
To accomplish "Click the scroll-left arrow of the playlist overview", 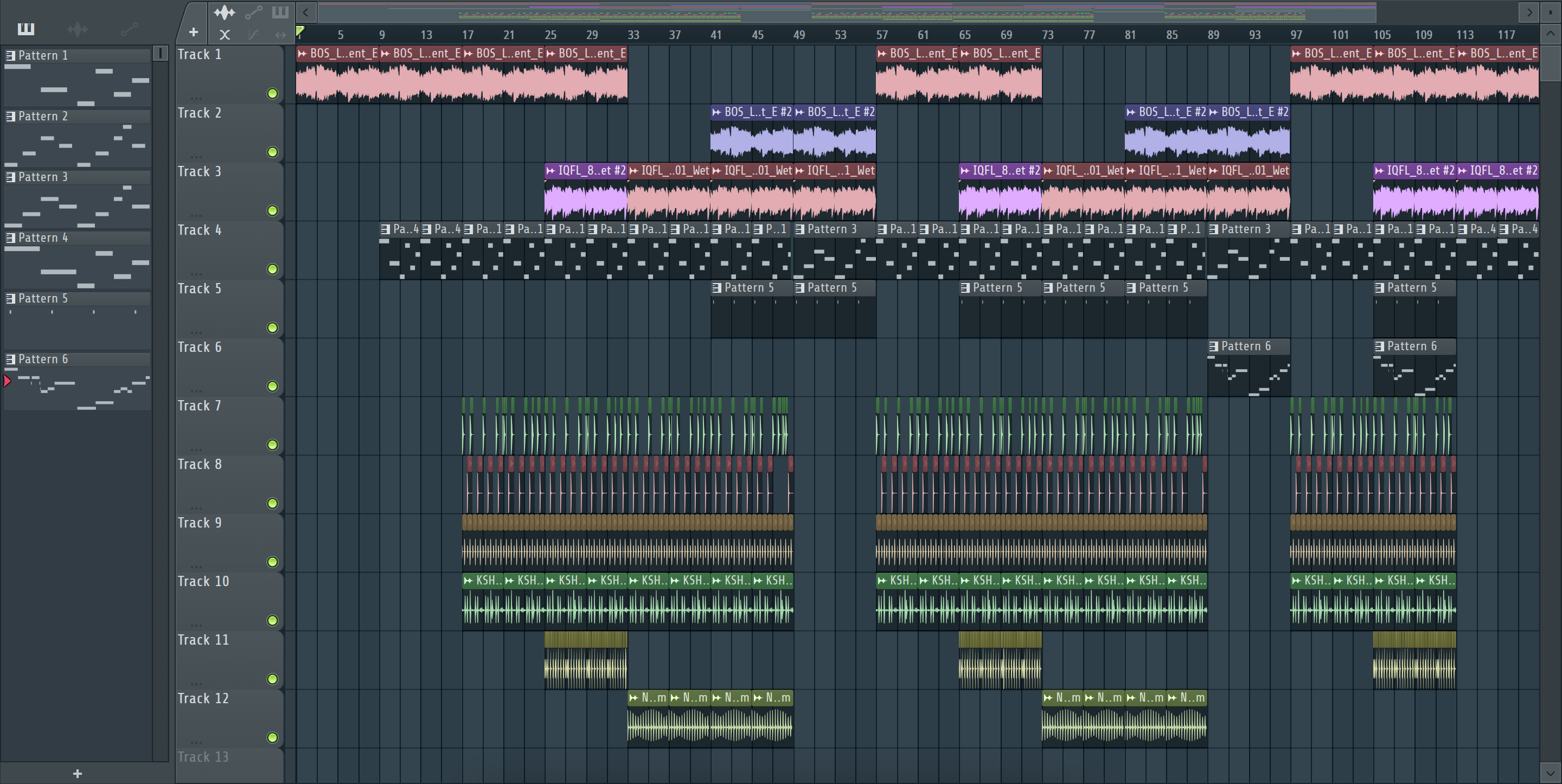I will click(306, 12).
